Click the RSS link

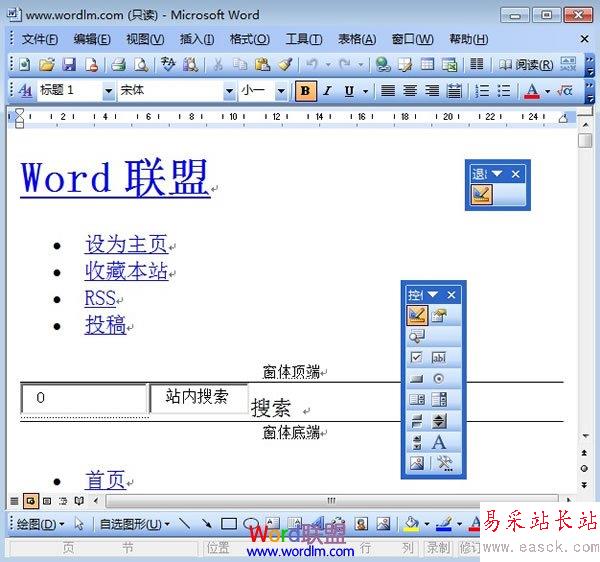(100, 298)
